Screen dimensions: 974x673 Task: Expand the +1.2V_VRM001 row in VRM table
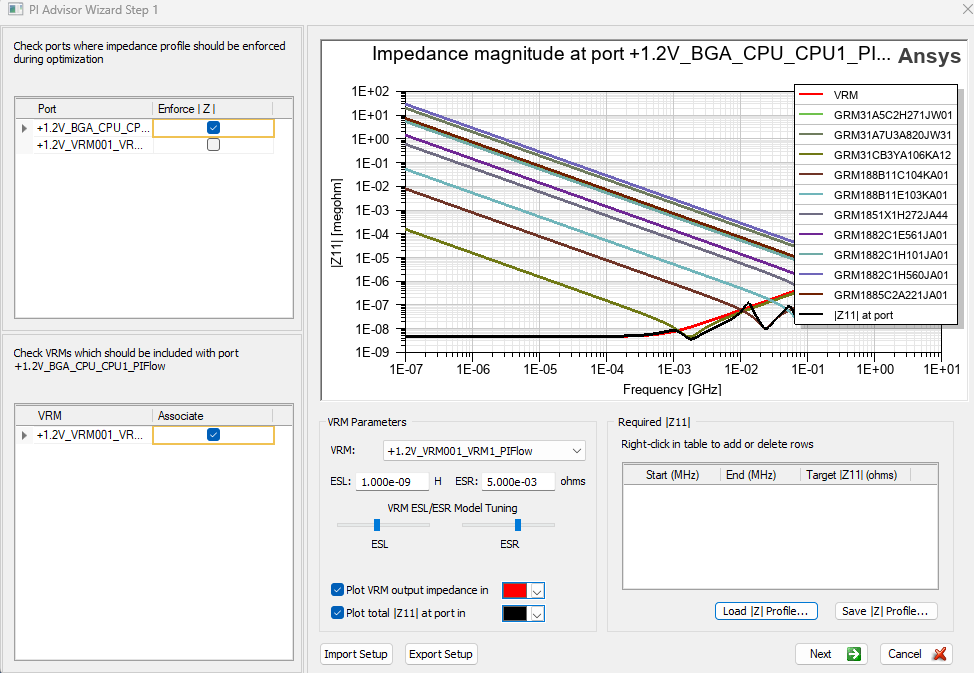[24, 435]
